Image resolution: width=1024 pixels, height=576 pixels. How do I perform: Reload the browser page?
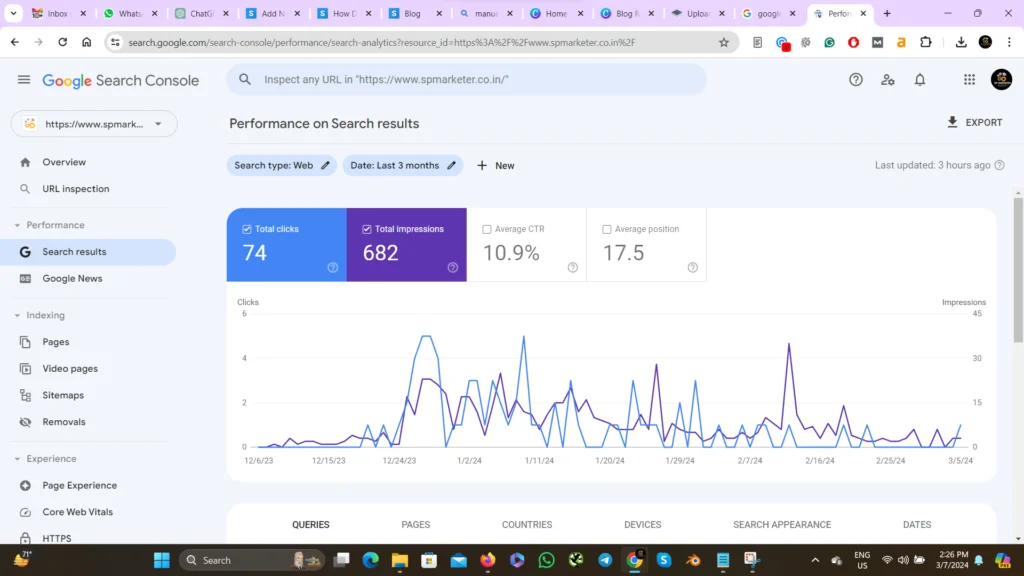click(x=62, y=42)
